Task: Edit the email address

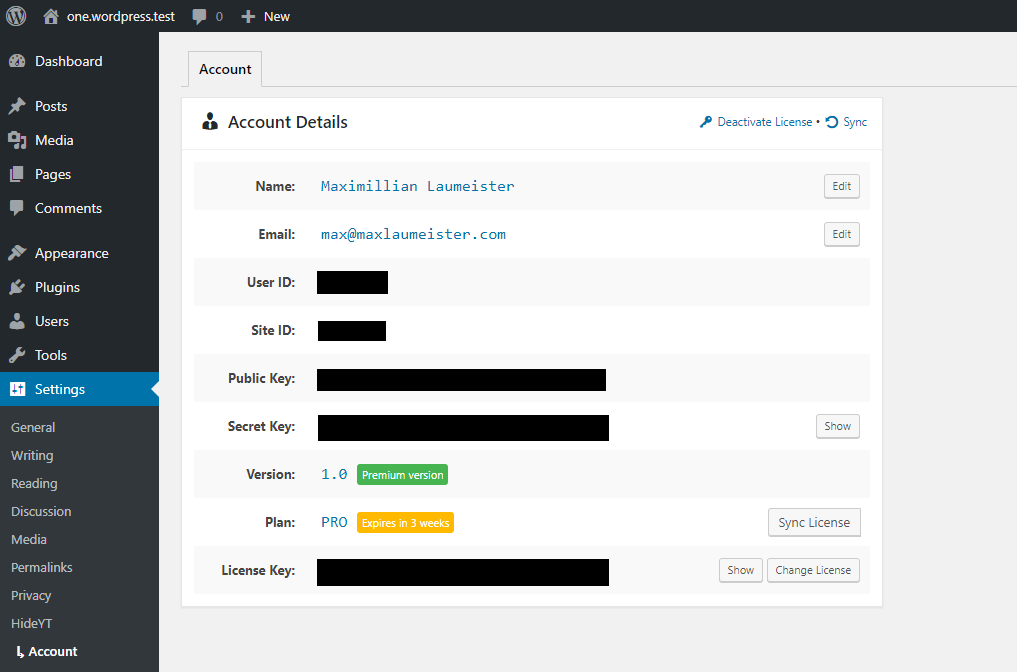Action: [841, 233]
